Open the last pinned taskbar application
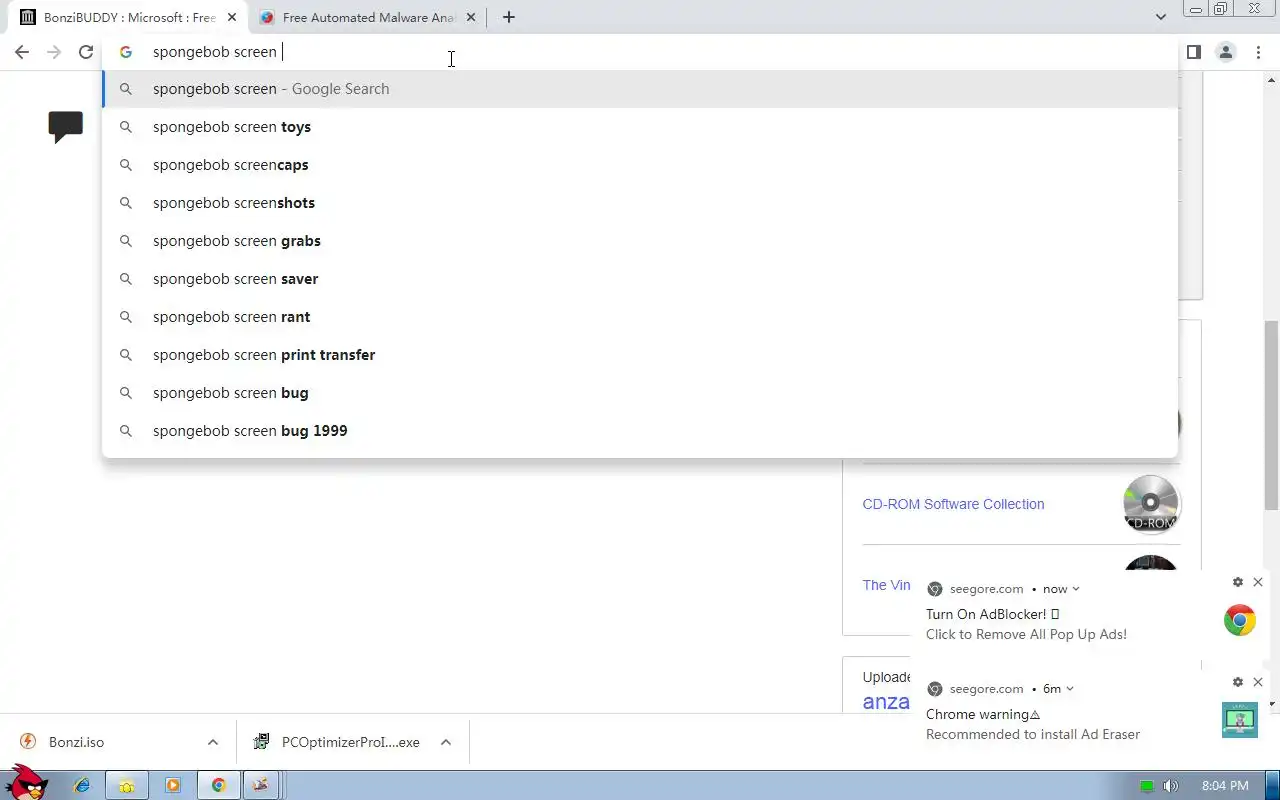Image resolution: width=1280 pixels, height=800 pixels. coord(261,786)
